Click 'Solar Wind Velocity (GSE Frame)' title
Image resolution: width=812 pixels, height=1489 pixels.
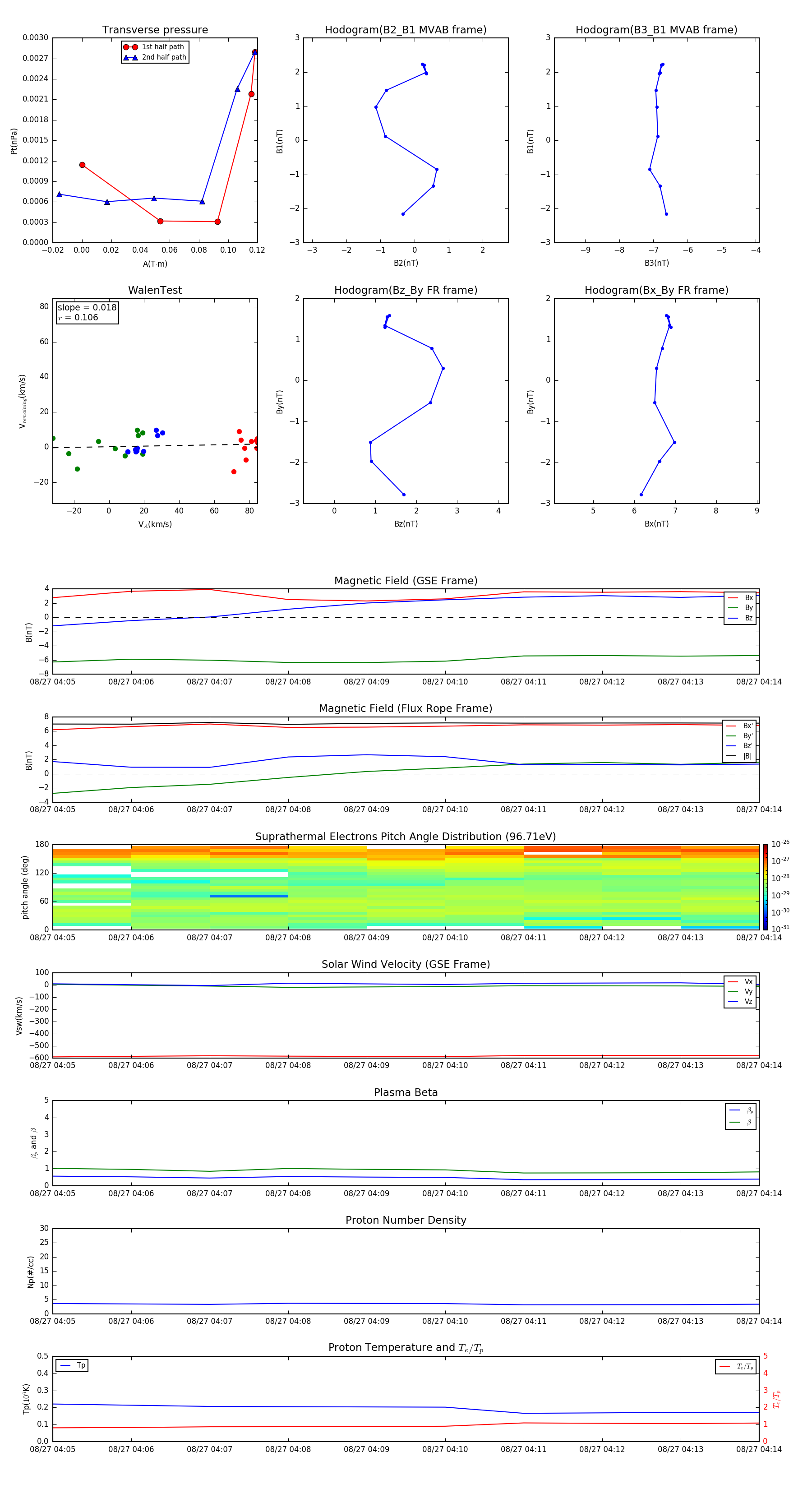pos(406,965)
